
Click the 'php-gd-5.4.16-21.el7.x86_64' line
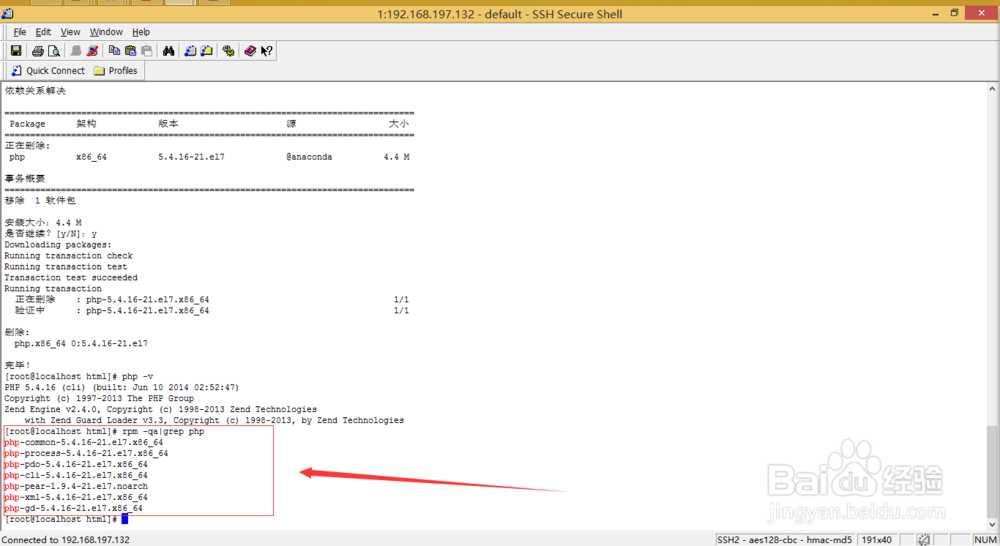tap(73, 508)
